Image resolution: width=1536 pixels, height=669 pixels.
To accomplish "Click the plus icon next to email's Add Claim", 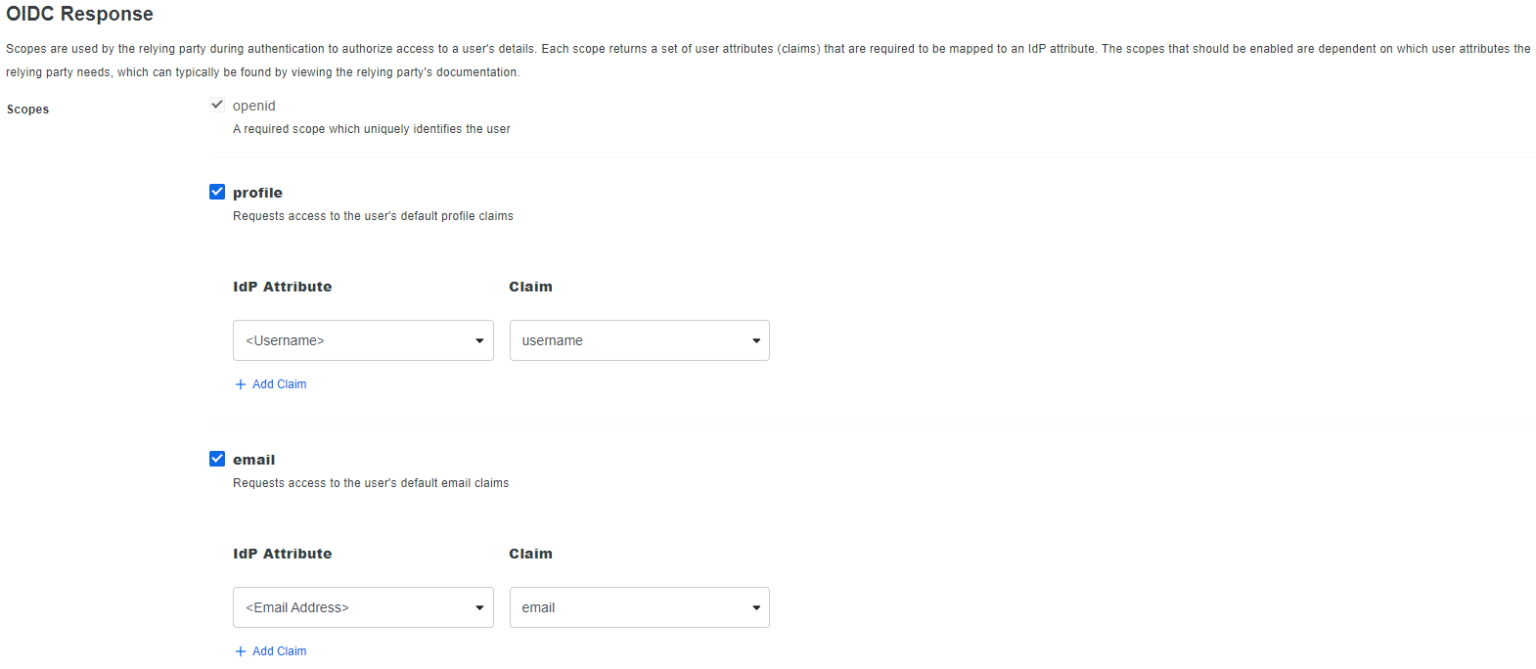I will 240,651.
